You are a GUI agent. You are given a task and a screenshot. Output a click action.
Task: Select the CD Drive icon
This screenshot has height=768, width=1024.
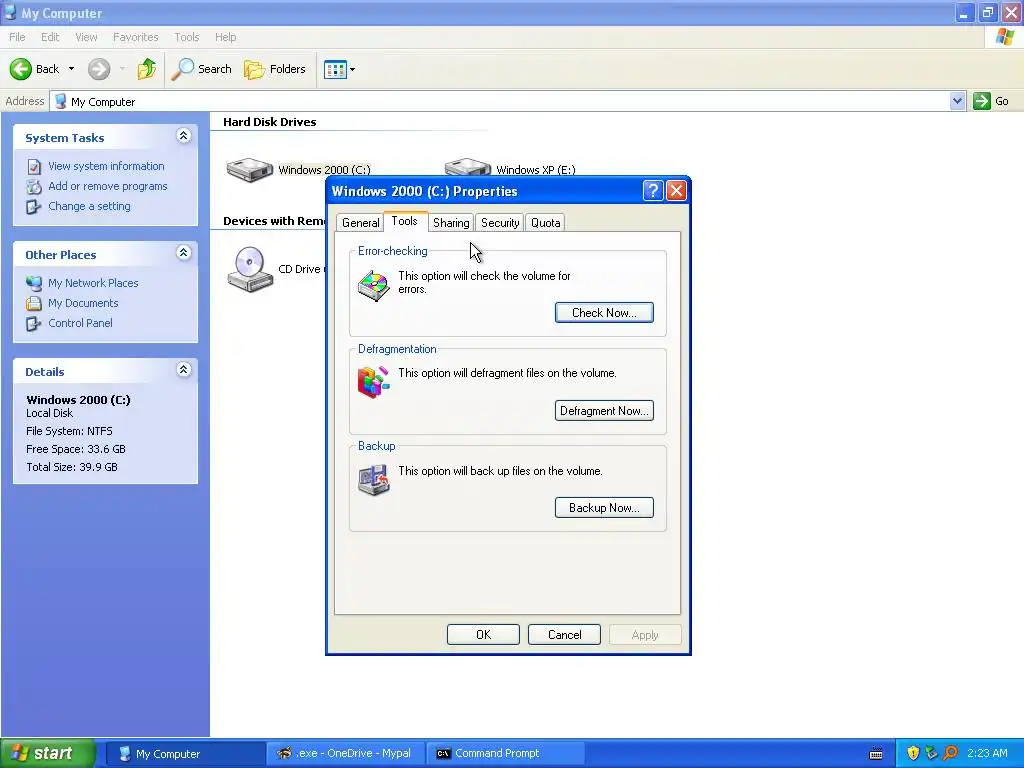pos(250,269)
